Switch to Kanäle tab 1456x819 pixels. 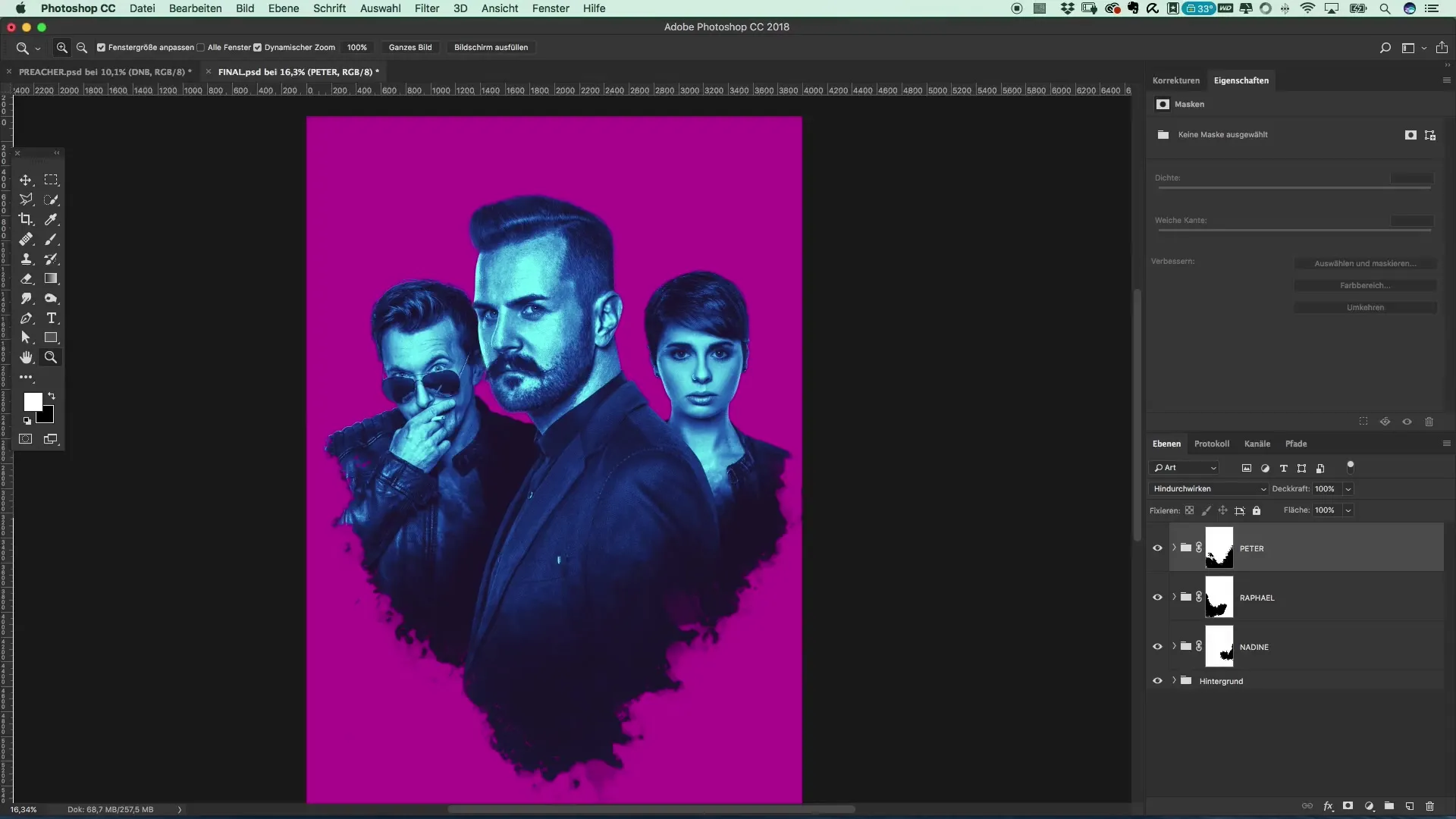click(x=1257, y=444)
